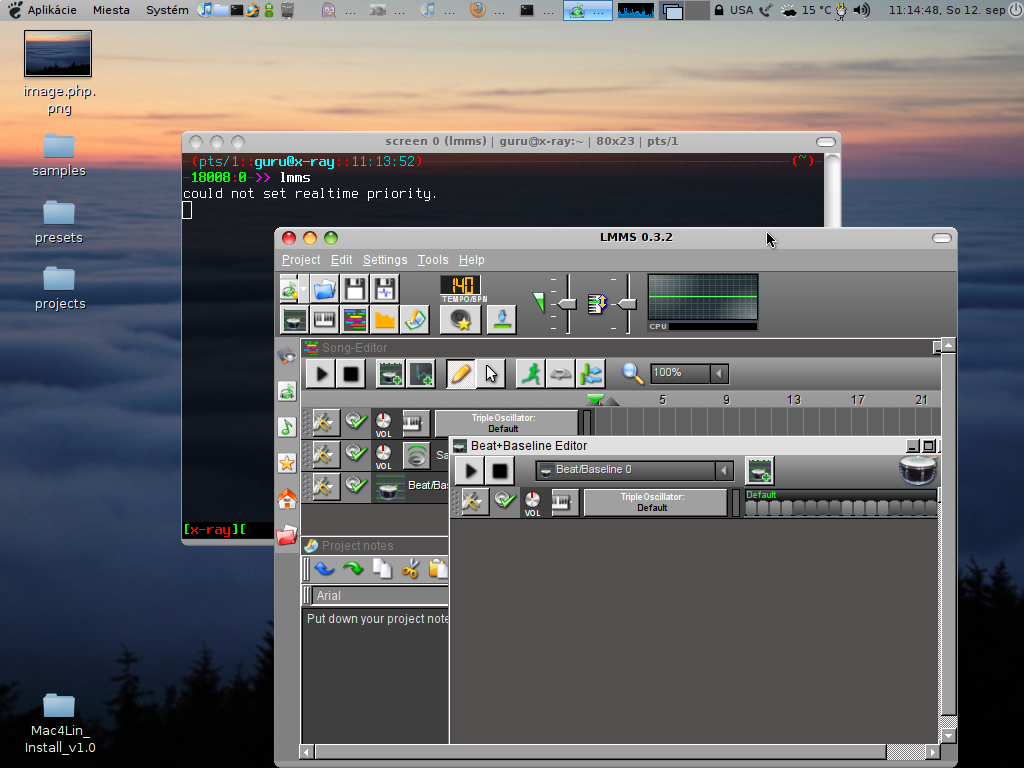Open MIDI keyboard menu on Triple Oscillator track
Image resolution: width=1024 pixels, height=768 pixels.
414,423
